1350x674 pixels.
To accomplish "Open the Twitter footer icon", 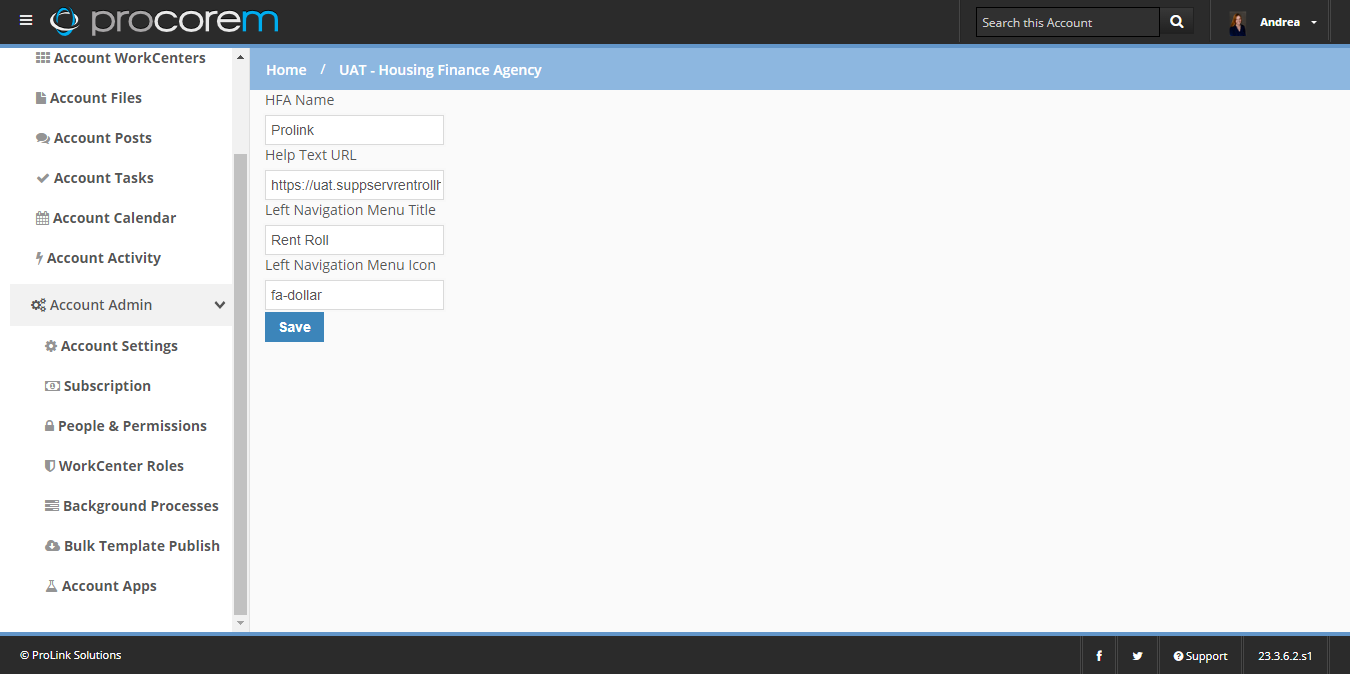I will pos(1137,656).
